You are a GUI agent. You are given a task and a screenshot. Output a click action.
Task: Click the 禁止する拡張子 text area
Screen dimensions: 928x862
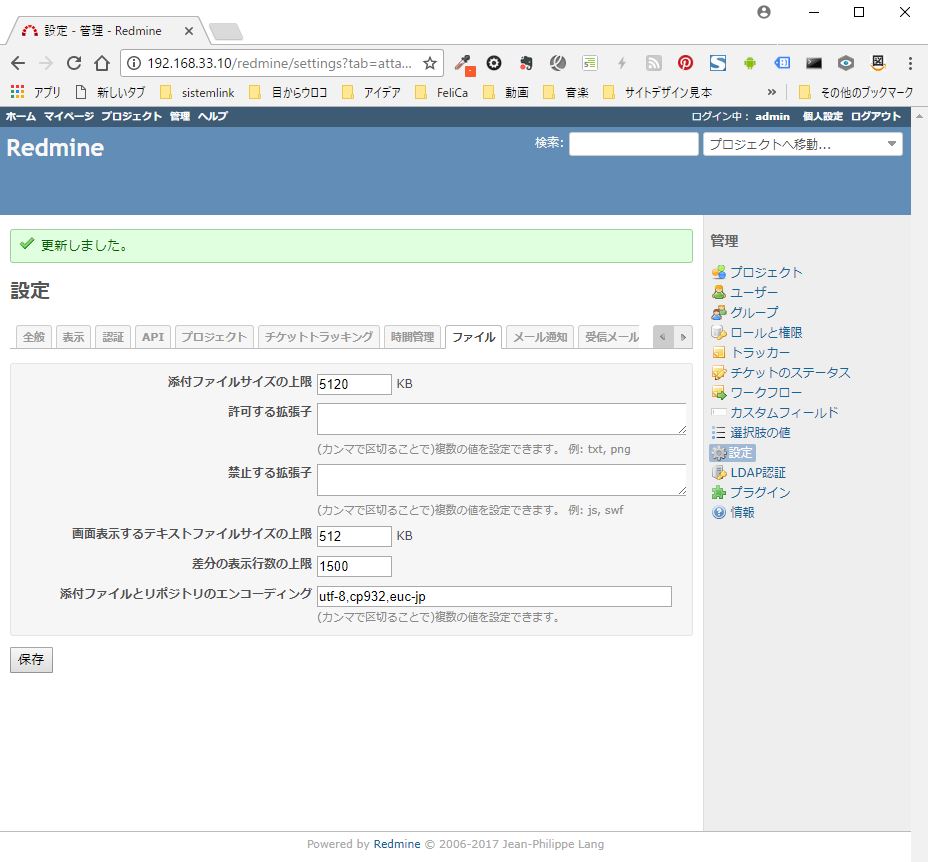[x=501, y=480]
